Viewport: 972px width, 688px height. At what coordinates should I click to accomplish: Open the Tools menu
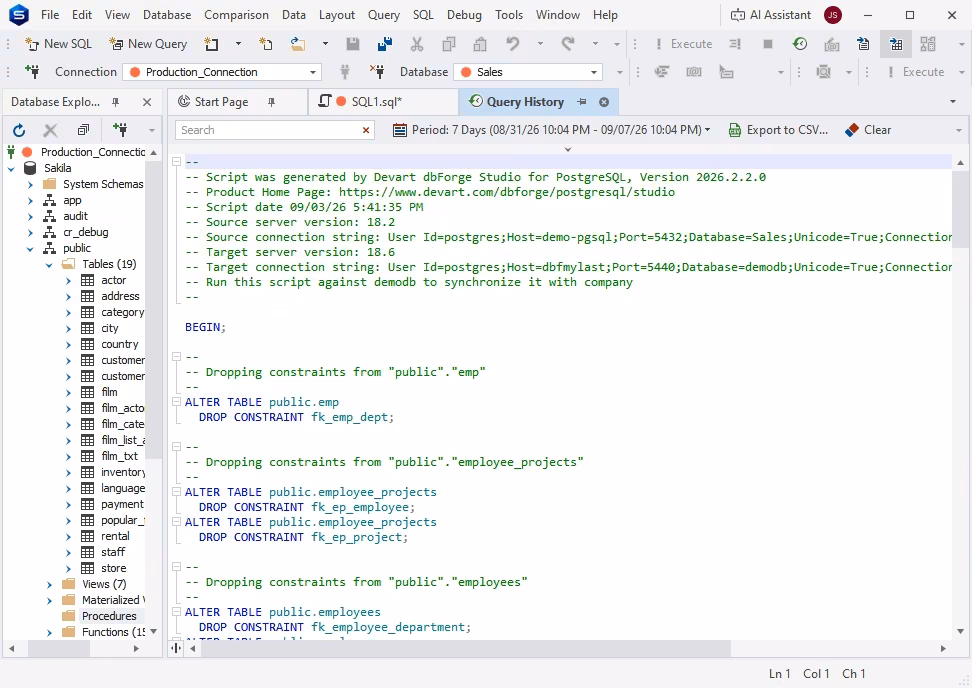(509, 15)
